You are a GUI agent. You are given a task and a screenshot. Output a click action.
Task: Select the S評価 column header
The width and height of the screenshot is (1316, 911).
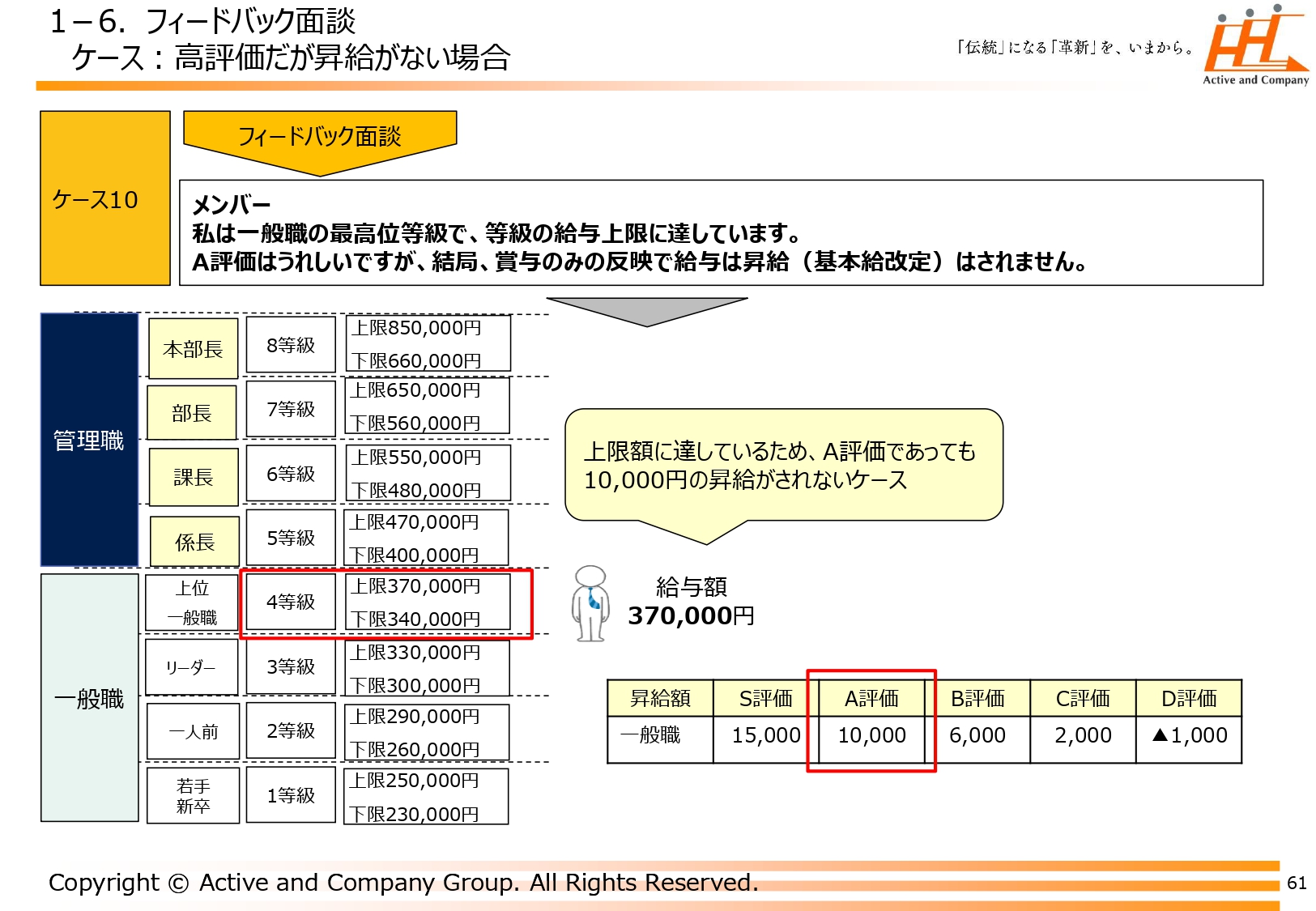click(x=765, y=698)
